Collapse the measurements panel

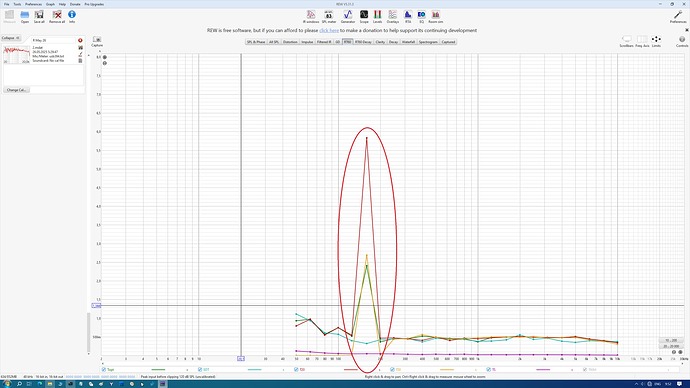point(11,38)
